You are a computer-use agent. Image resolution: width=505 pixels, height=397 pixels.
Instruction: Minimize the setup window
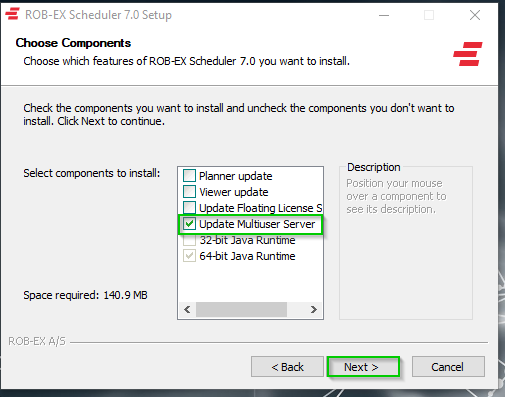(384, 15)
